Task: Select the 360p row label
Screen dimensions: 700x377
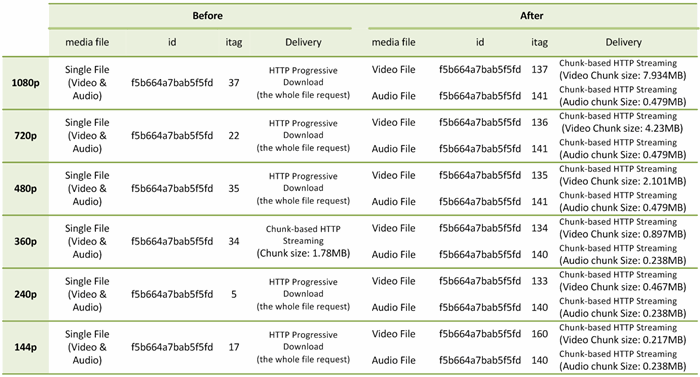Action: coord(25,241)
